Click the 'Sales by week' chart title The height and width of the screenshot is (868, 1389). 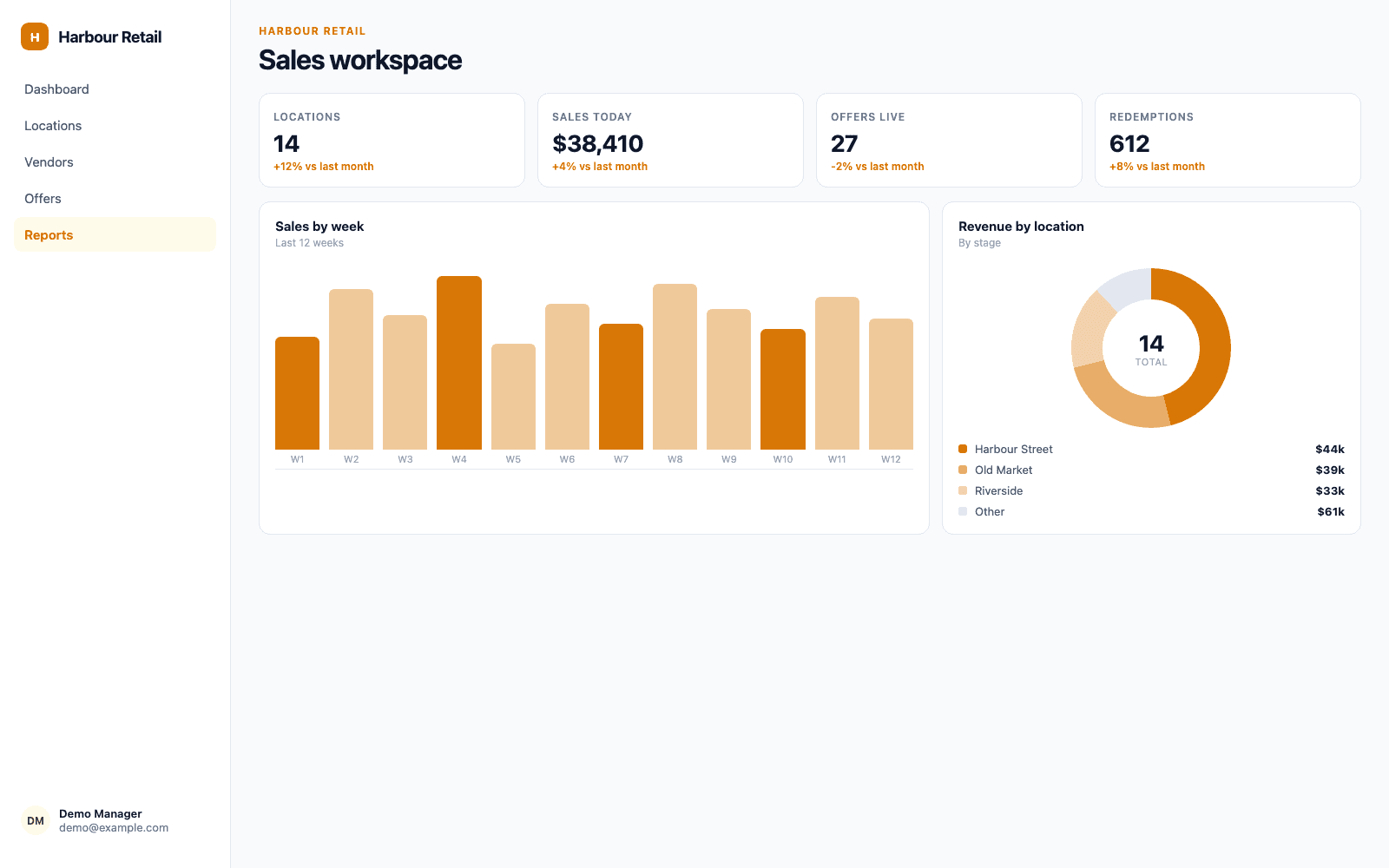pos(319,227)
